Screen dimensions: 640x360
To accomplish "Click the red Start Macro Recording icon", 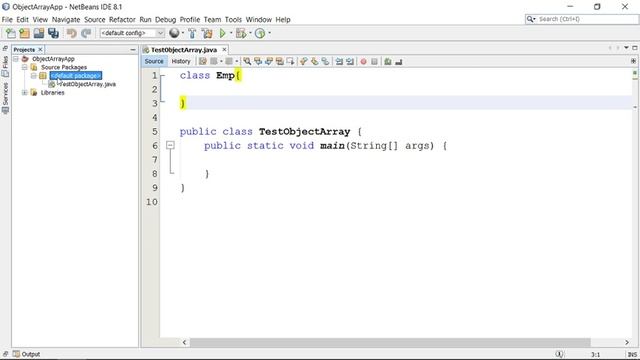I will coord(363,62).
